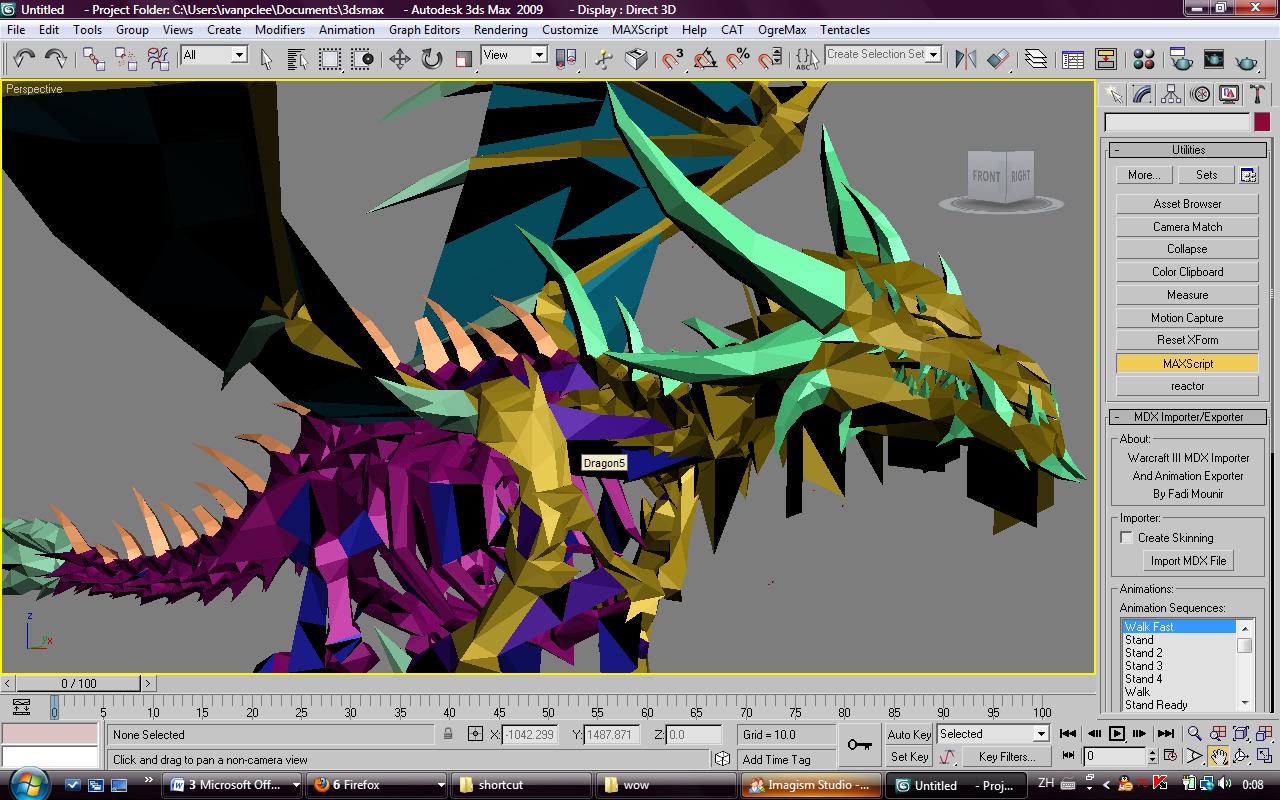Activate the Select and Rotate tool
1280x800 pixels.
coord(432,59)
